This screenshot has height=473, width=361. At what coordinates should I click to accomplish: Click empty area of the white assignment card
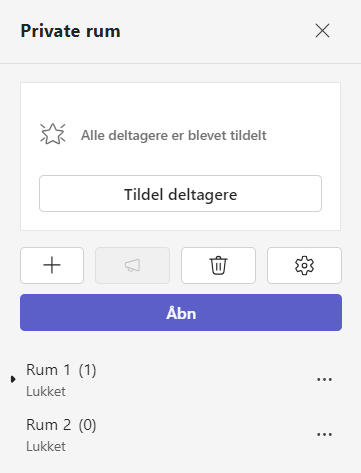[x=180, y=100]
